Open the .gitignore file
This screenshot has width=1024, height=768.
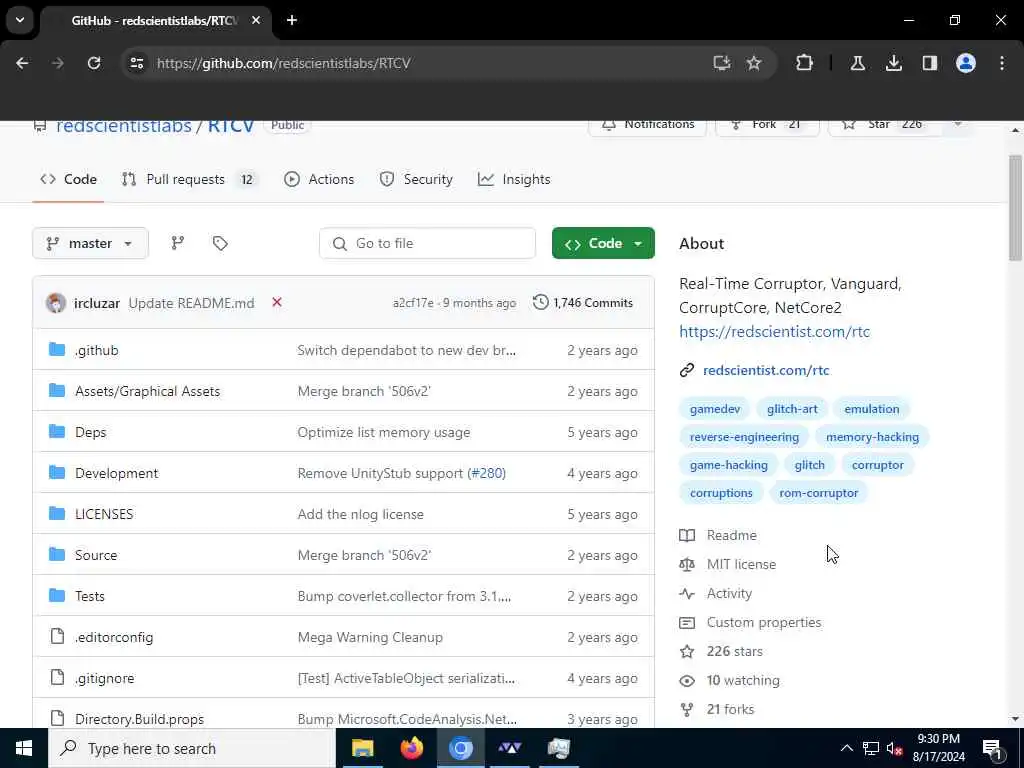coord(104,679)
